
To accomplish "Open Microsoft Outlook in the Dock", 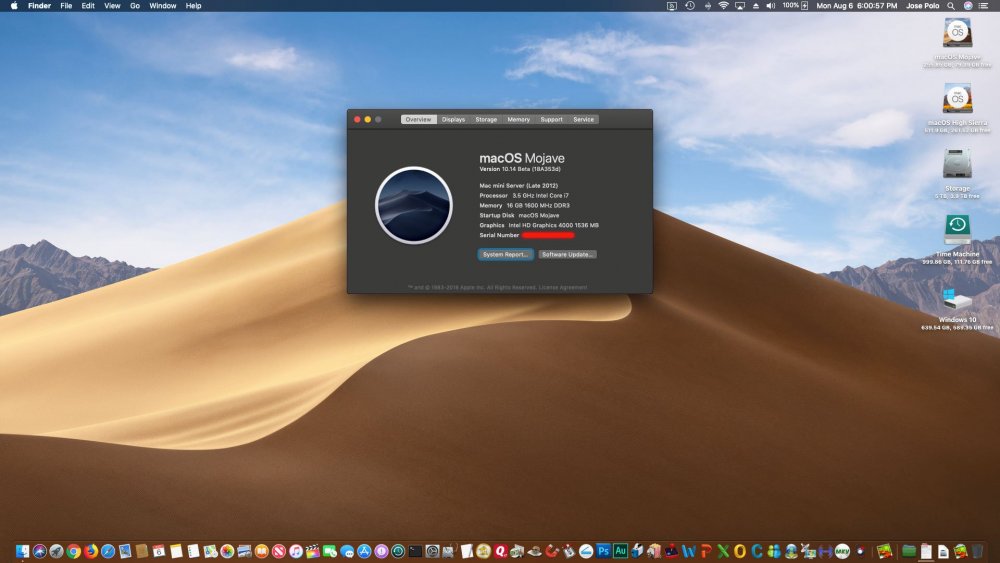I will pyautogui.click(x=740, y=551).
